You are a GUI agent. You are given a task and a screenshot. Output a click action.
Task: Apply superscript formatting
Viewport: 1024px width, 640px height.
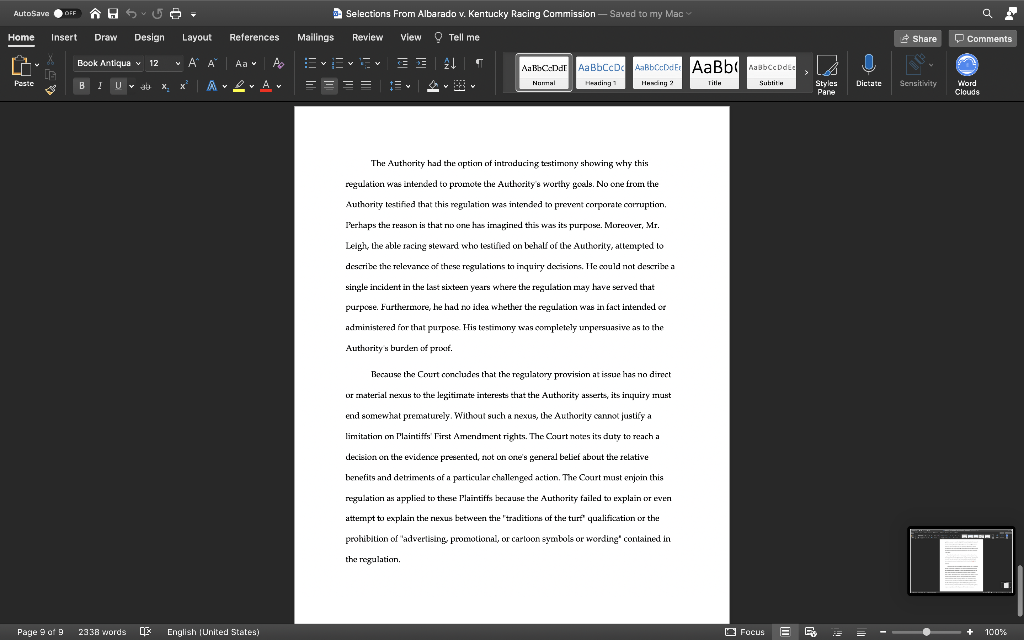point(184,86)
